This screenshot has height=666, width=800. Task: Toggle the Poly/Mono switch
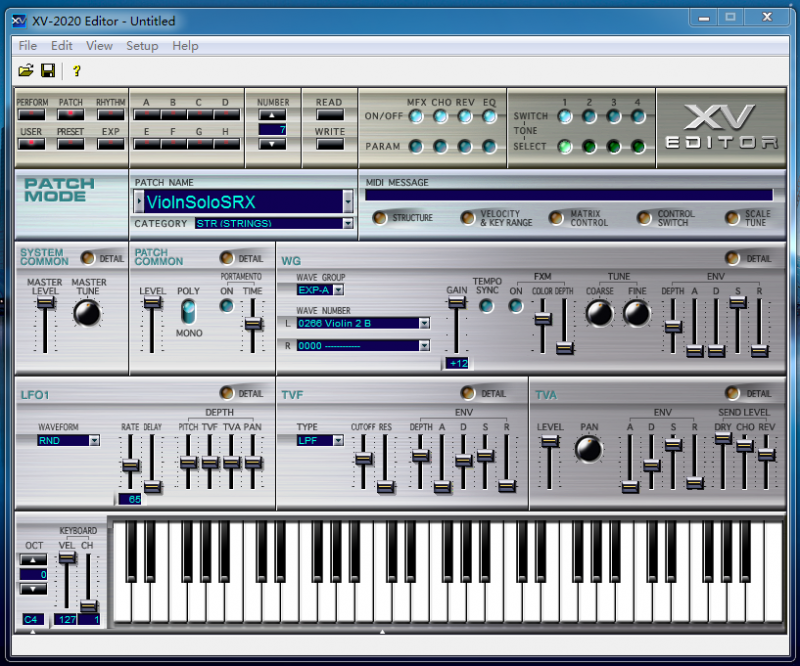(x=188, y=312)
